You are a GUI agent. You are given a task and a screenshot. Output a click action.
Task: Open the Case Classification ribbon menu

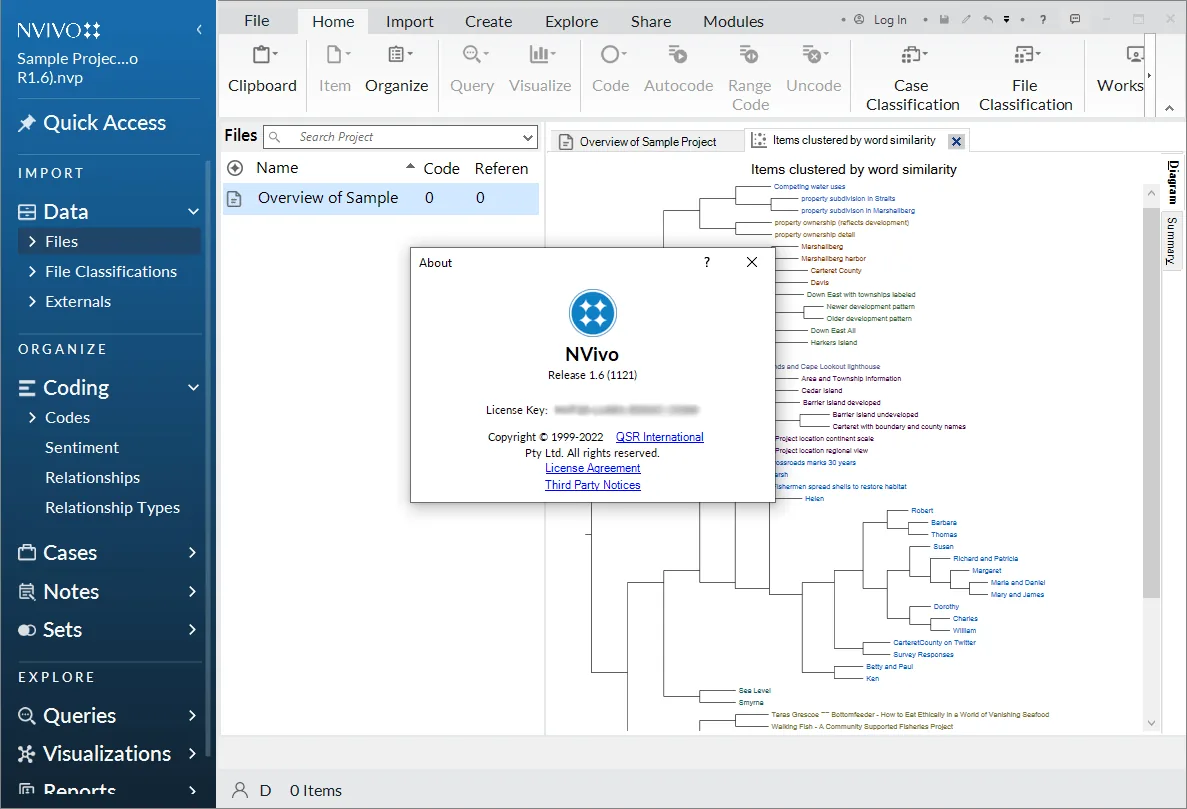pos(912,78)
